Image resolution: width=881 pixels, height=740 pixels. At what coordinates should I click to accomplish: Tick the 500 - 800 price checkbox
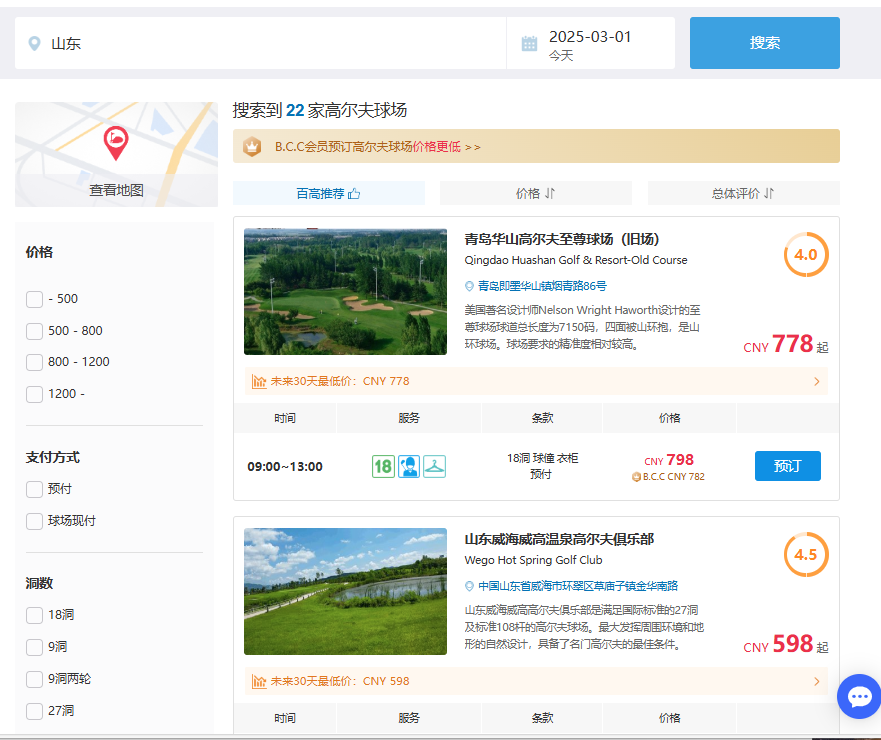click(35, 331)
